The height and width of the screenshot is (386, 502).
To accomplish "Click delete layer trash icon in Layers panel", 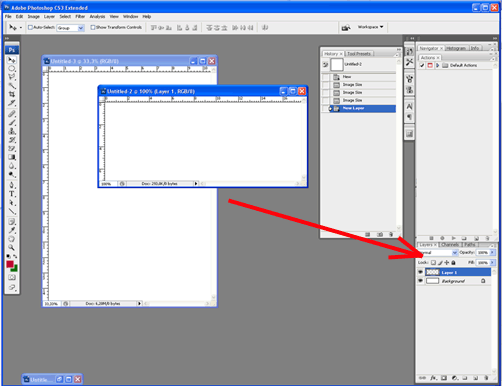I will pos(486,378).
